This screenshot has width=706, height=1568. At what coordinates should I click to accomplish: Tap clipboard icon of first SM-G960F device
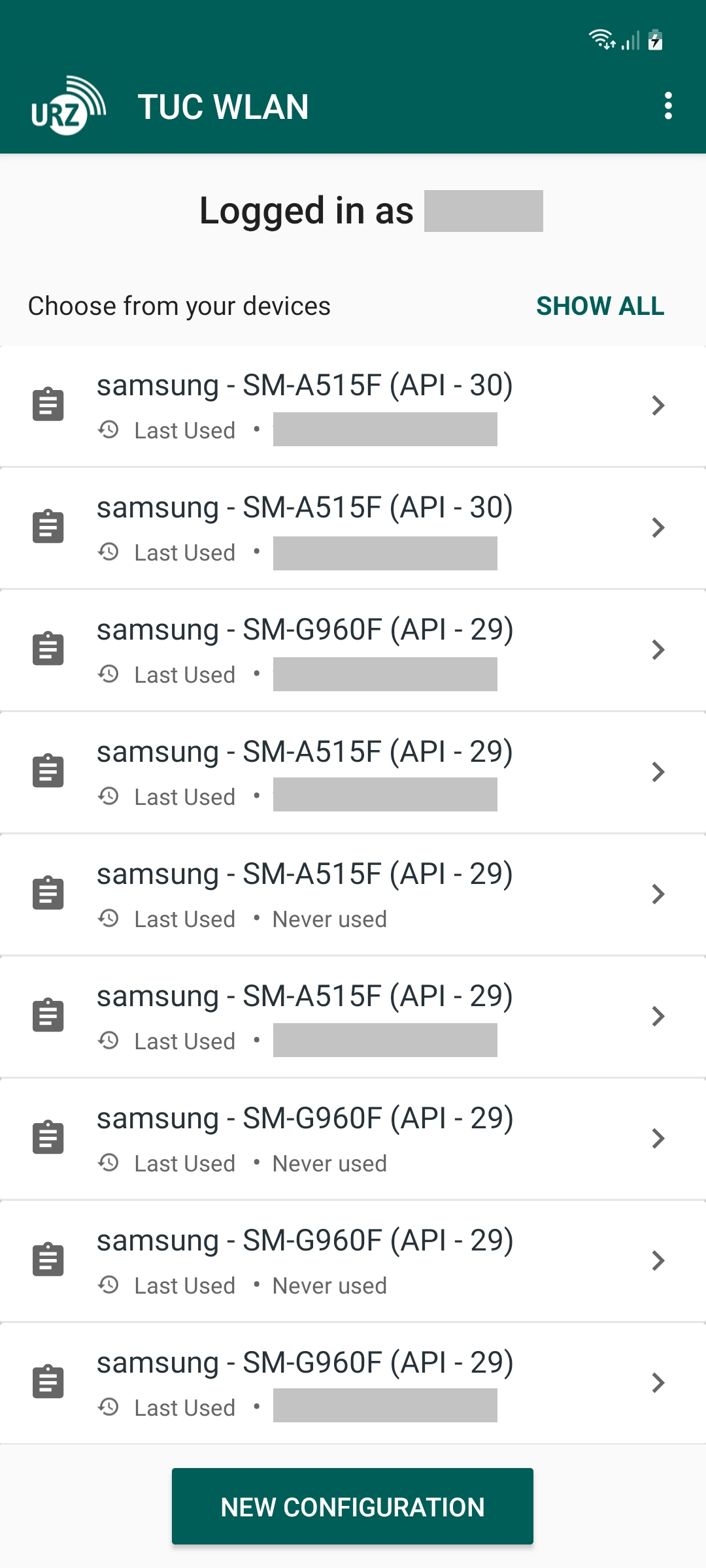48,649
